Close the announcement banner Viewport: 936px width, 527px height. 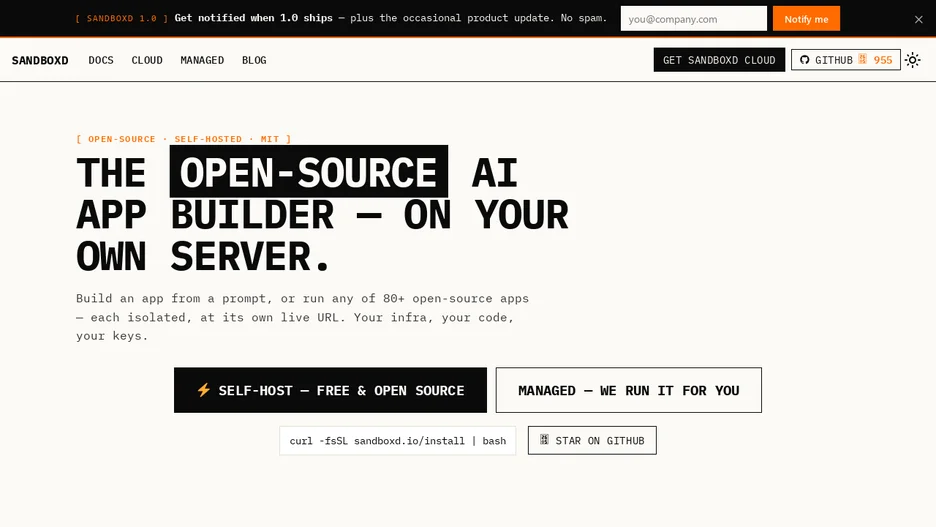click(919, 19)
